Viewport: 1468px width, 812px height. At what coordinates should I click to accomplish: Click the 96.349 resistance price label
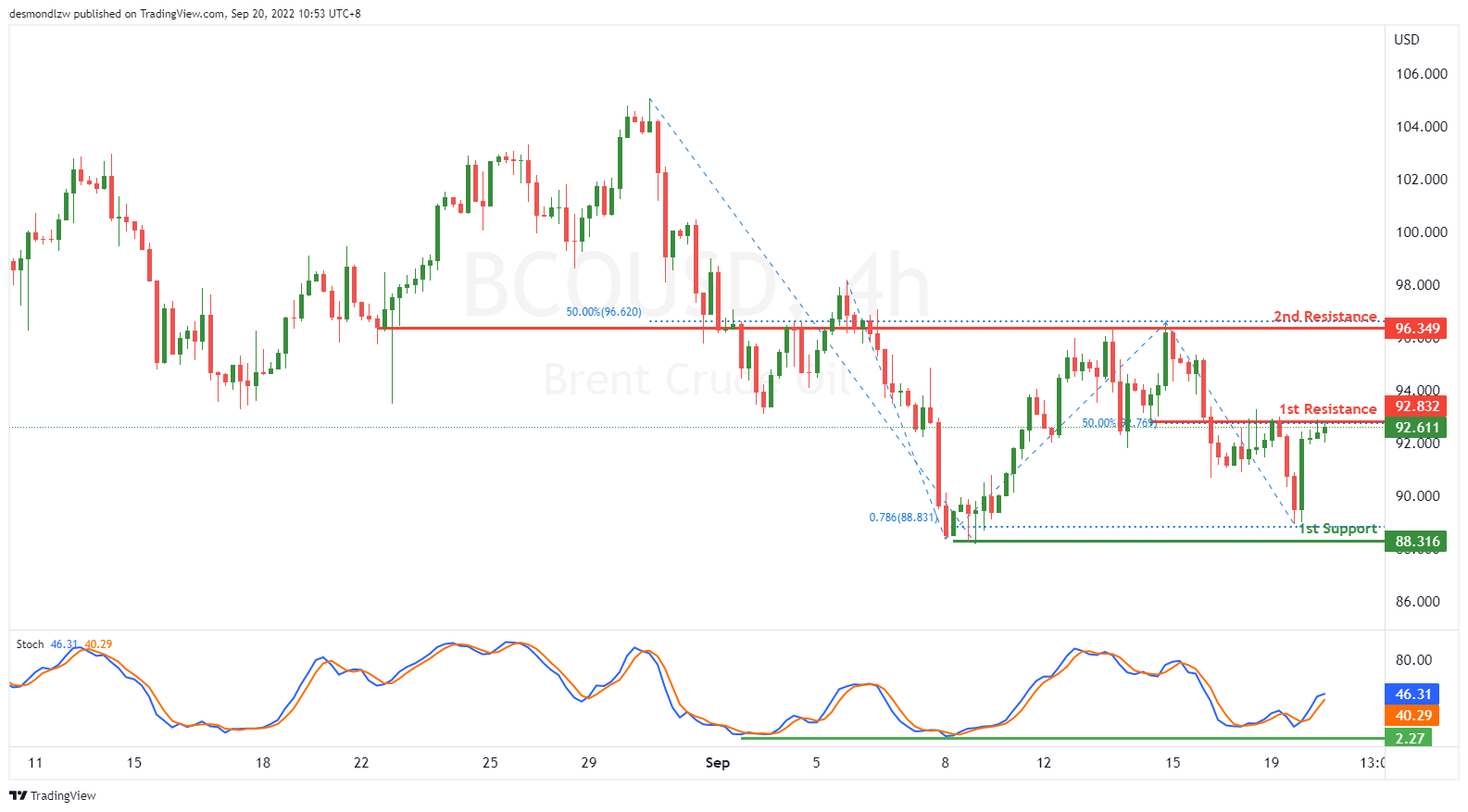[x=1416, y=329]
